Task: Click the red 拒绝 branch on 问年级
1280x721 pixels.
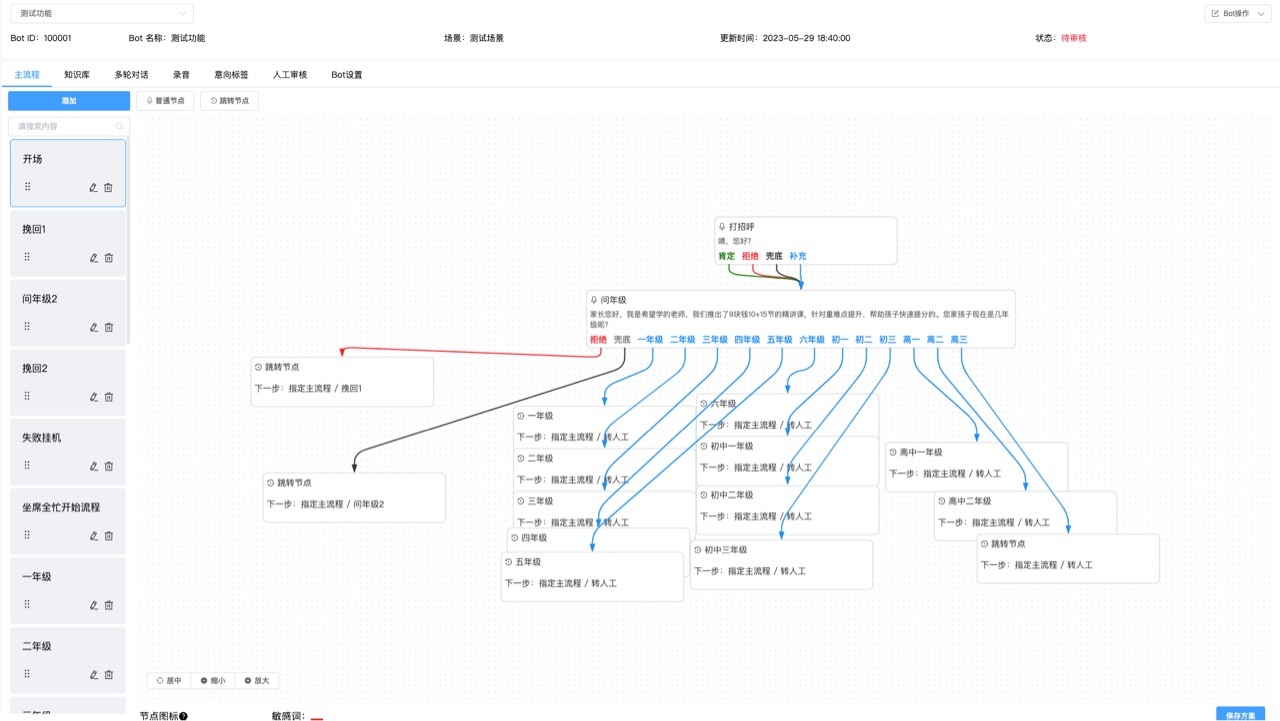Action: tap(599, 340)
